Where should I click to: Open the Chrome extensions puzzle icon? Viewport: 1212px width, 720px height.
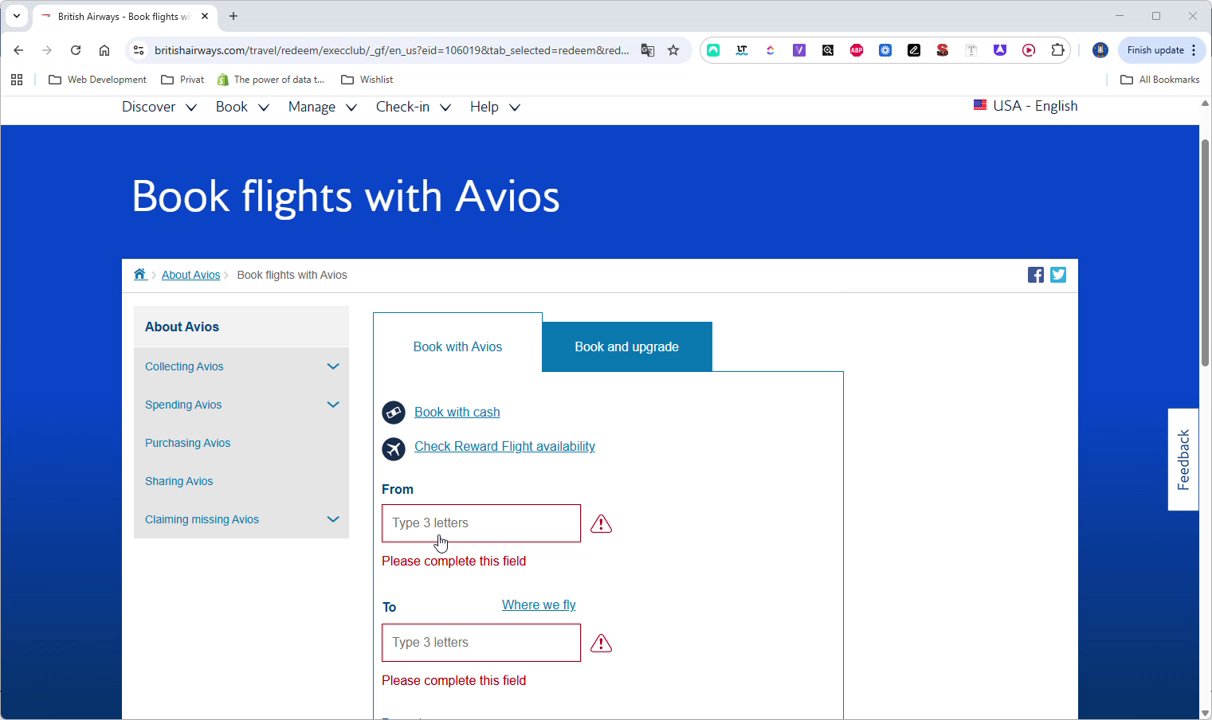point(1058,50)
